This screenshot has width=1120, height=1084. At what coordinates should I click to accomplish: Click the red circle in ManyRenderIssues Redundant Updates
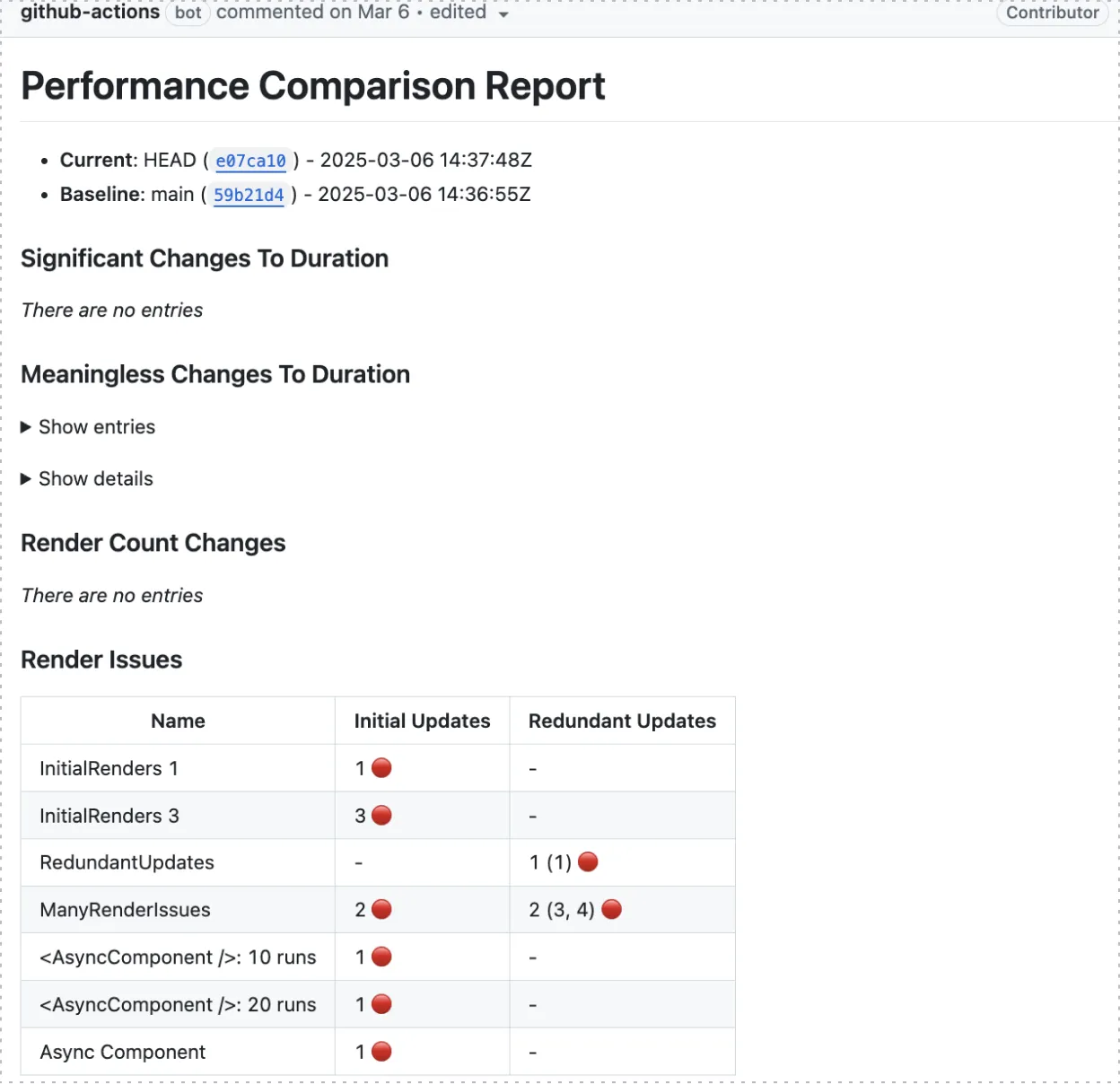point(611,909)
